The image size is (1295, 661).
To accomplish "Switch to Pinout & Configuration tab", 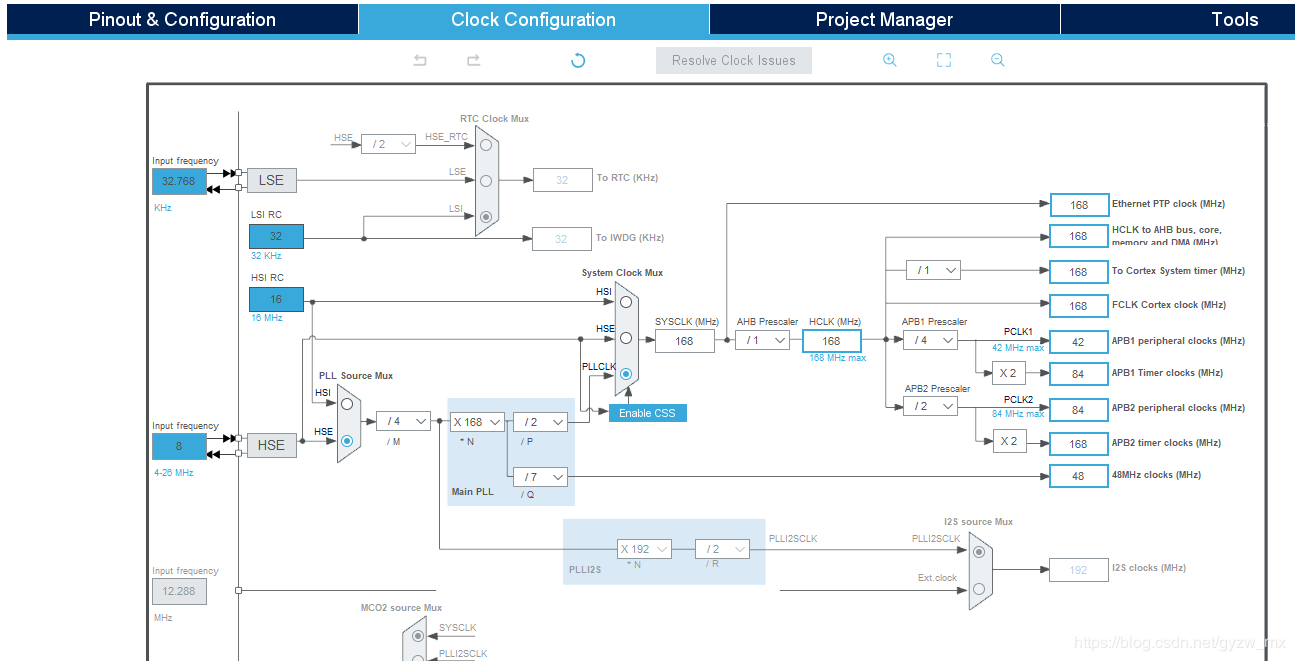I will tap(182, 19).
